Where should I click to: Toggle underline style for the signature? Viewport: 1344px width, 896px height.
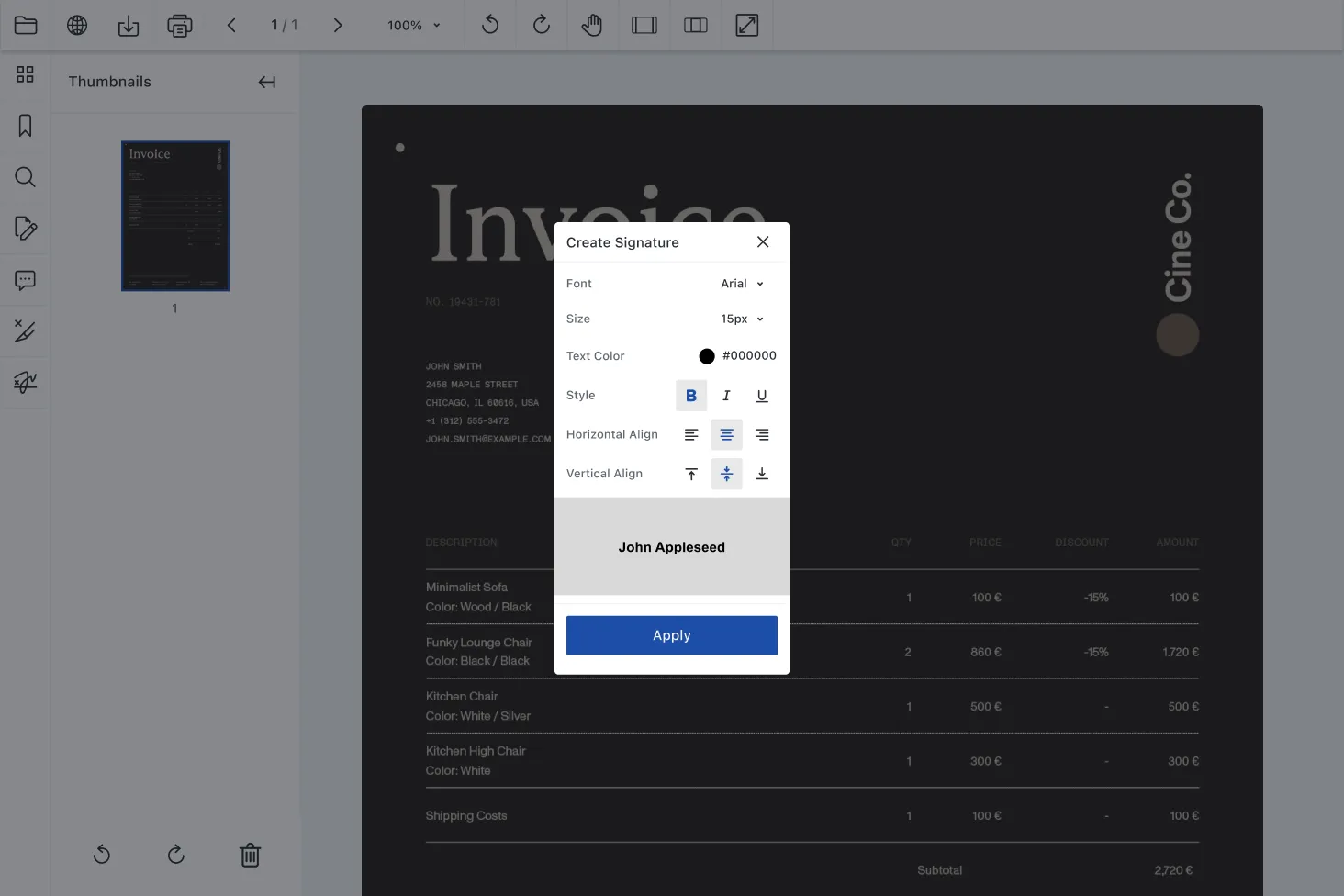coord(761,395)
